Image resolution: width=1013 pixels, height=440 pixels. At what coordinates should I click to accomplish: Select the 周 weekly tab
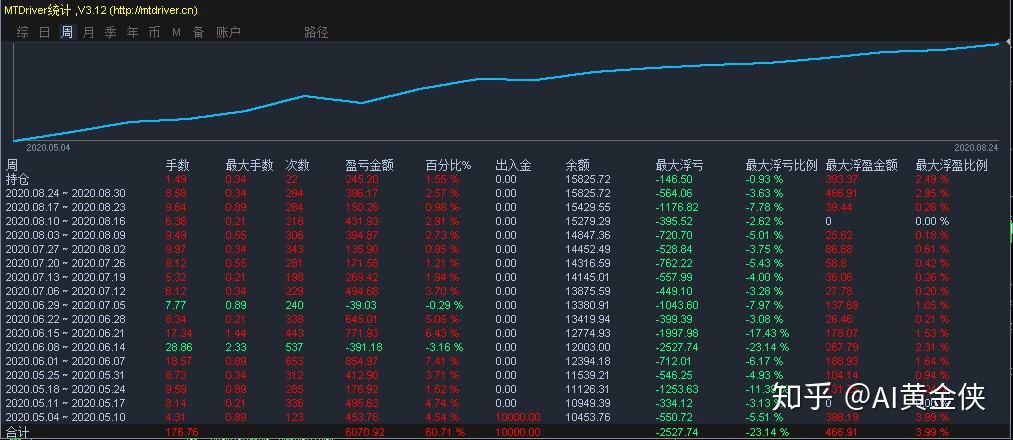tap(67, 32)
